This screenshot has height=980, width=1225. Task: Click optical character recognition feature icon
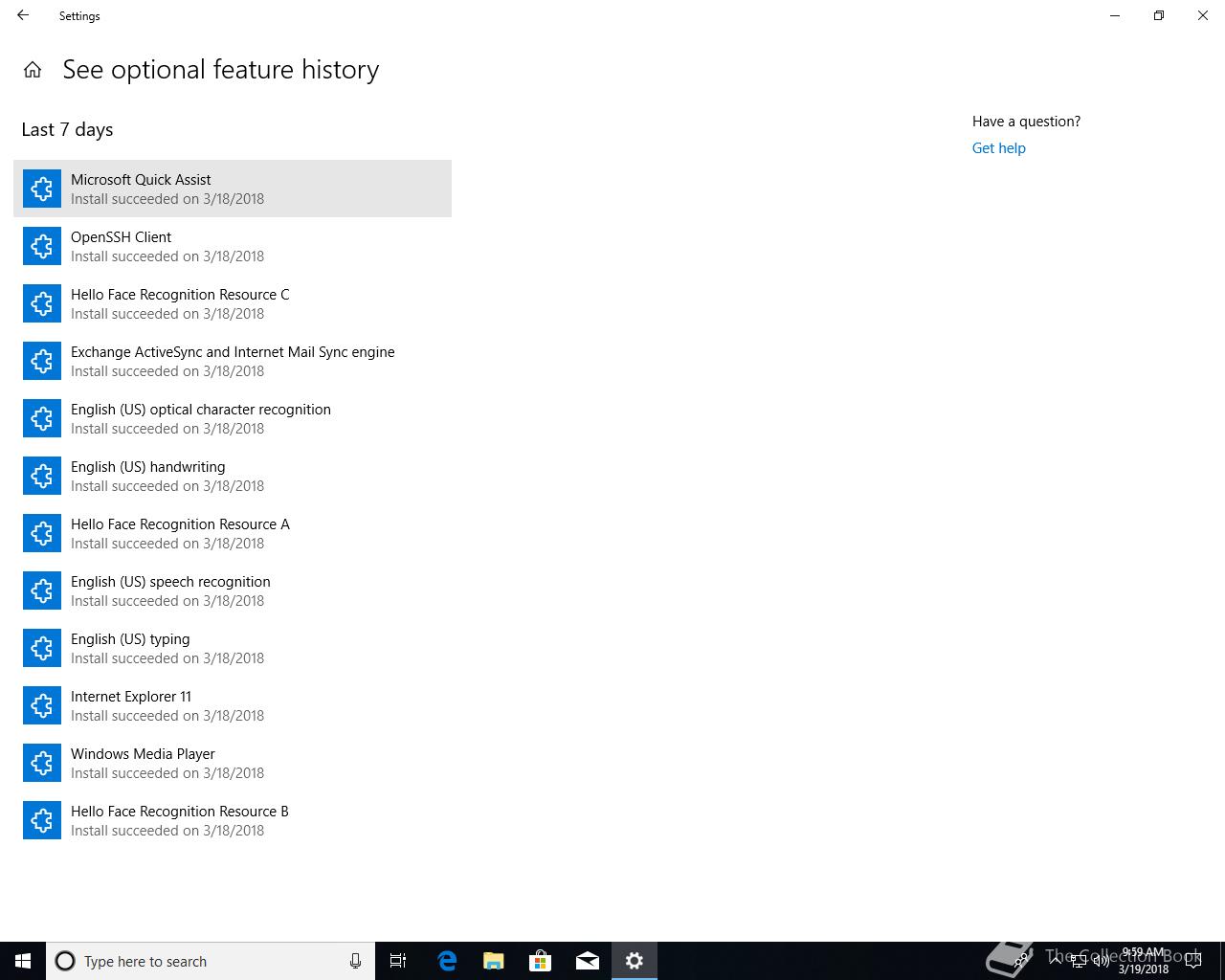[x=42, y=418]
